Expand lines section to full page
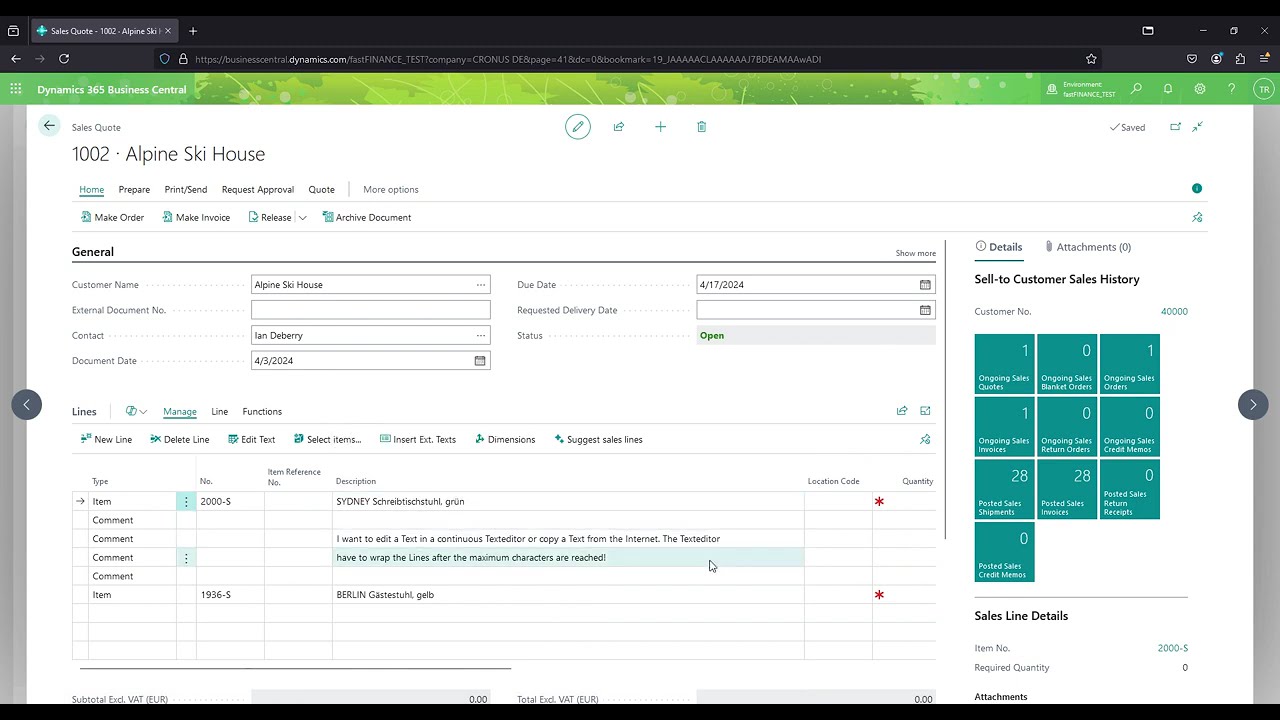 click(925, 411)
